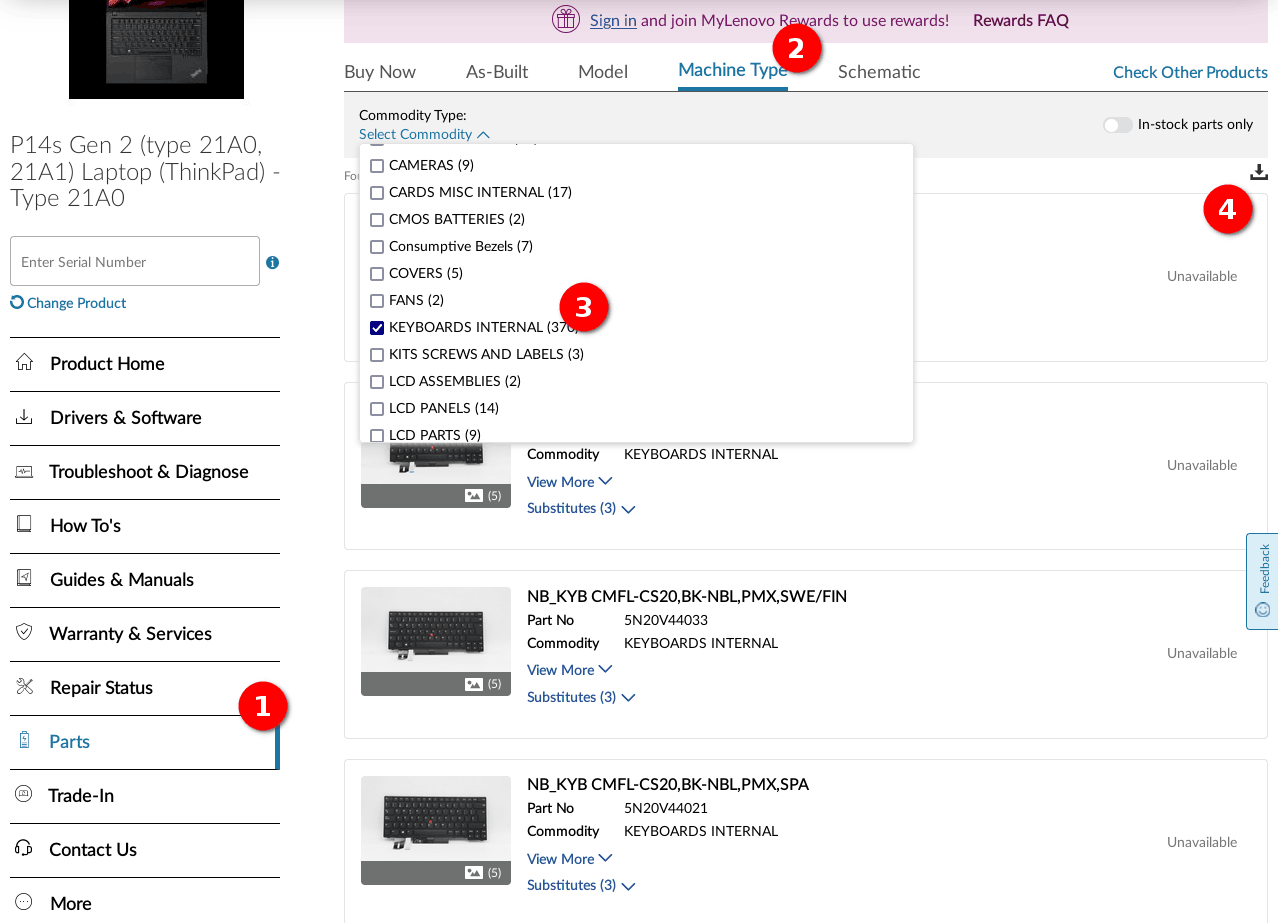Click part number 5N20V44021
This screenshot has width=1278, height=923.
(666, 808)
